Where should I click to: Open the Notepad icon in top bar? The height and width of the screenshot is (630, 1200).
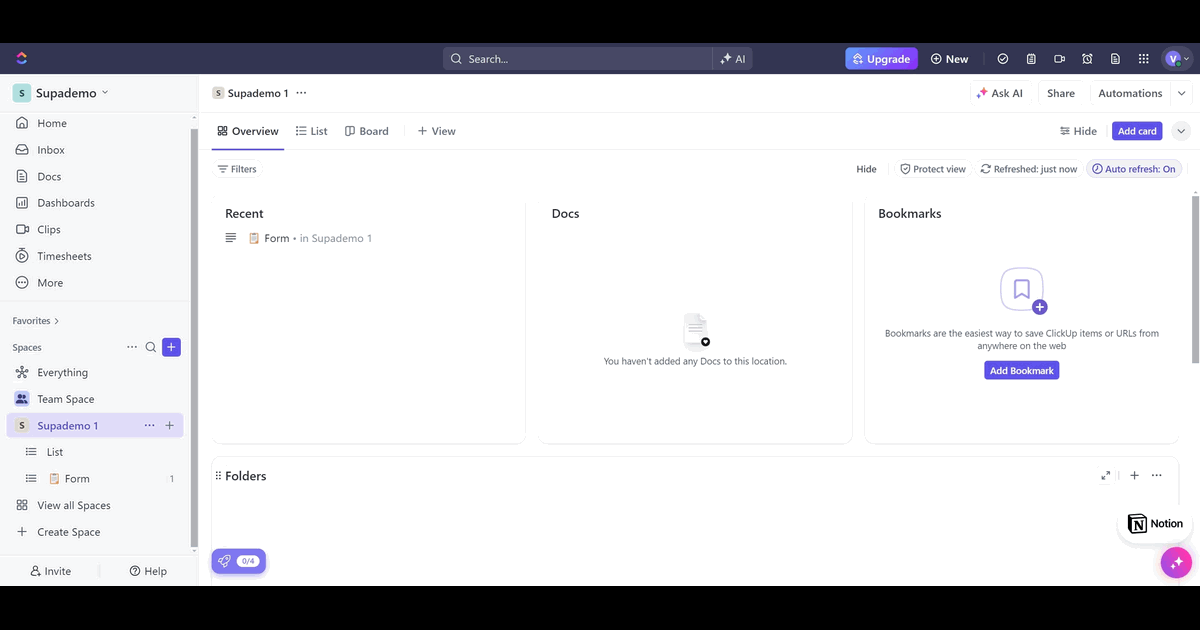click(x=1031, y=59)
